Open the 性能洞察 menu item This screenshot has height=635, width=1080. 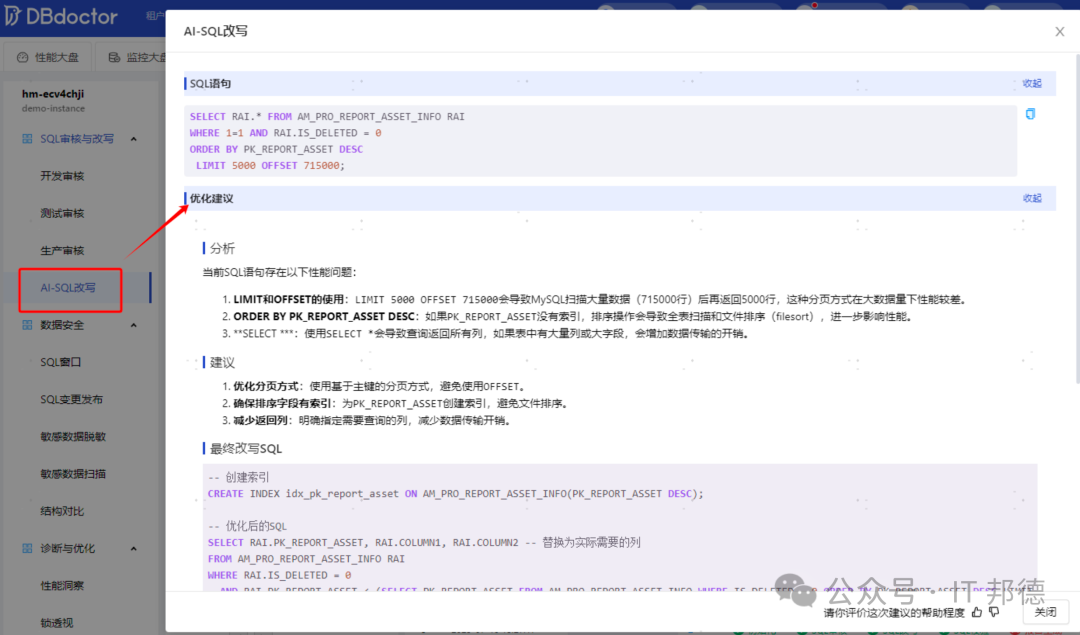63,586
